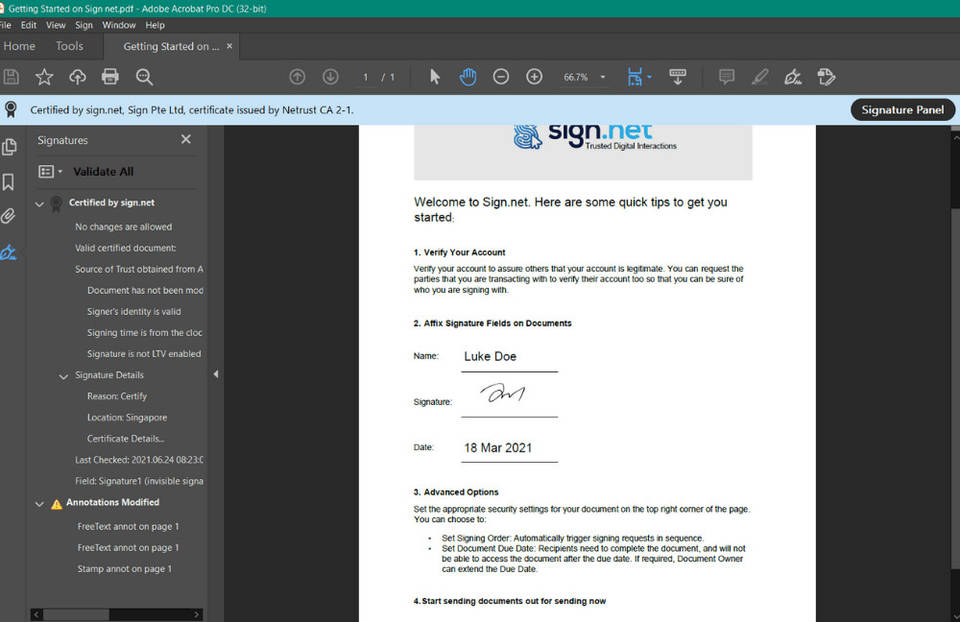Open page thumbnails side panel icon
960x622 pixels.
9,147
